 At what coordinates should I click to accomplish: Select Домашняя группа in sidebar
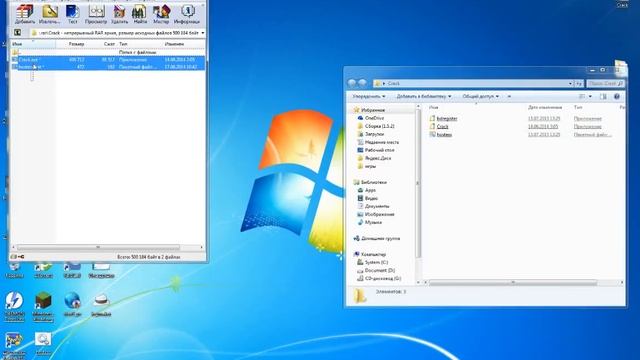(377, 238)
